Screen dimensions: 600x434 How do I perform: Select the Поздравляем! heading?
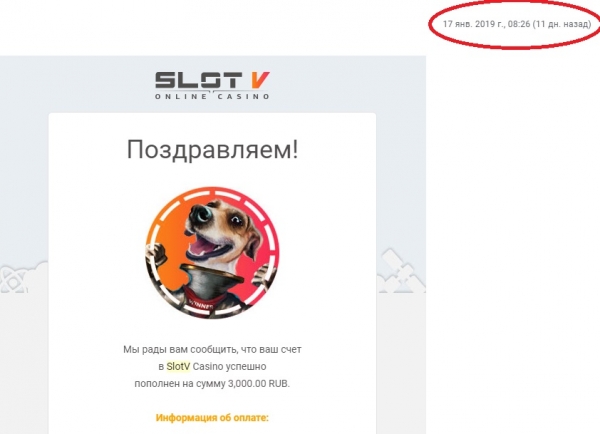(x=212, y=150)
